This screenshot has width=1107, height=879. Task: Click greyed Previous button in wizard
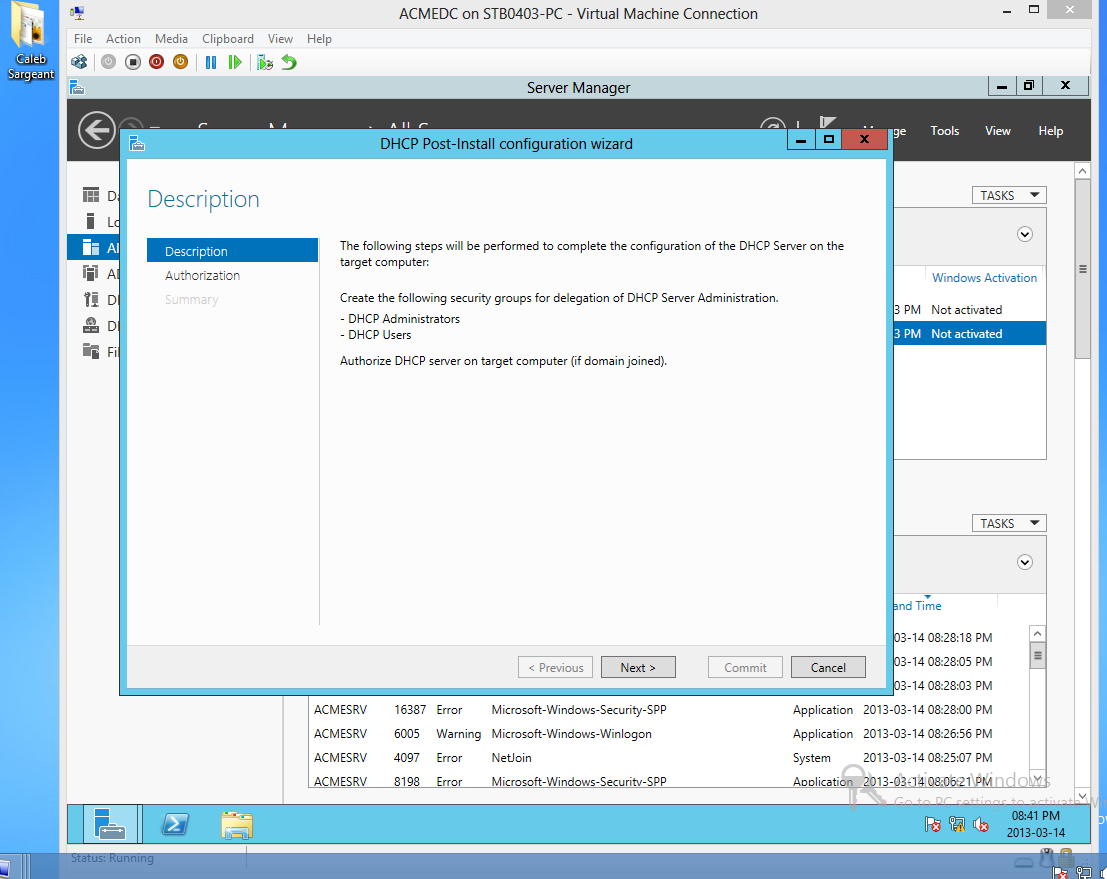[556, 667]
